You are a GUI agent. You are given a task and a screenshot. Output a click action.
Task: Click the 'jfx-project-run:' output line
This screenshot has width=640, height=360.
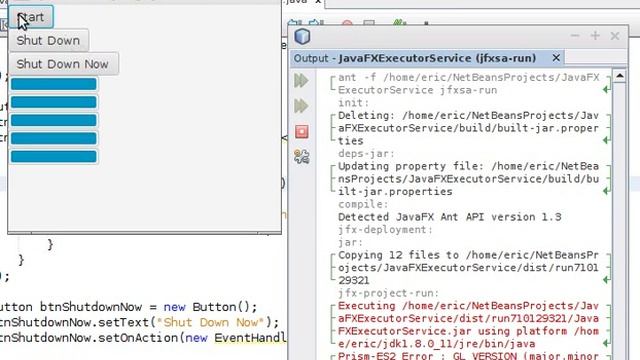coord(388,293)
